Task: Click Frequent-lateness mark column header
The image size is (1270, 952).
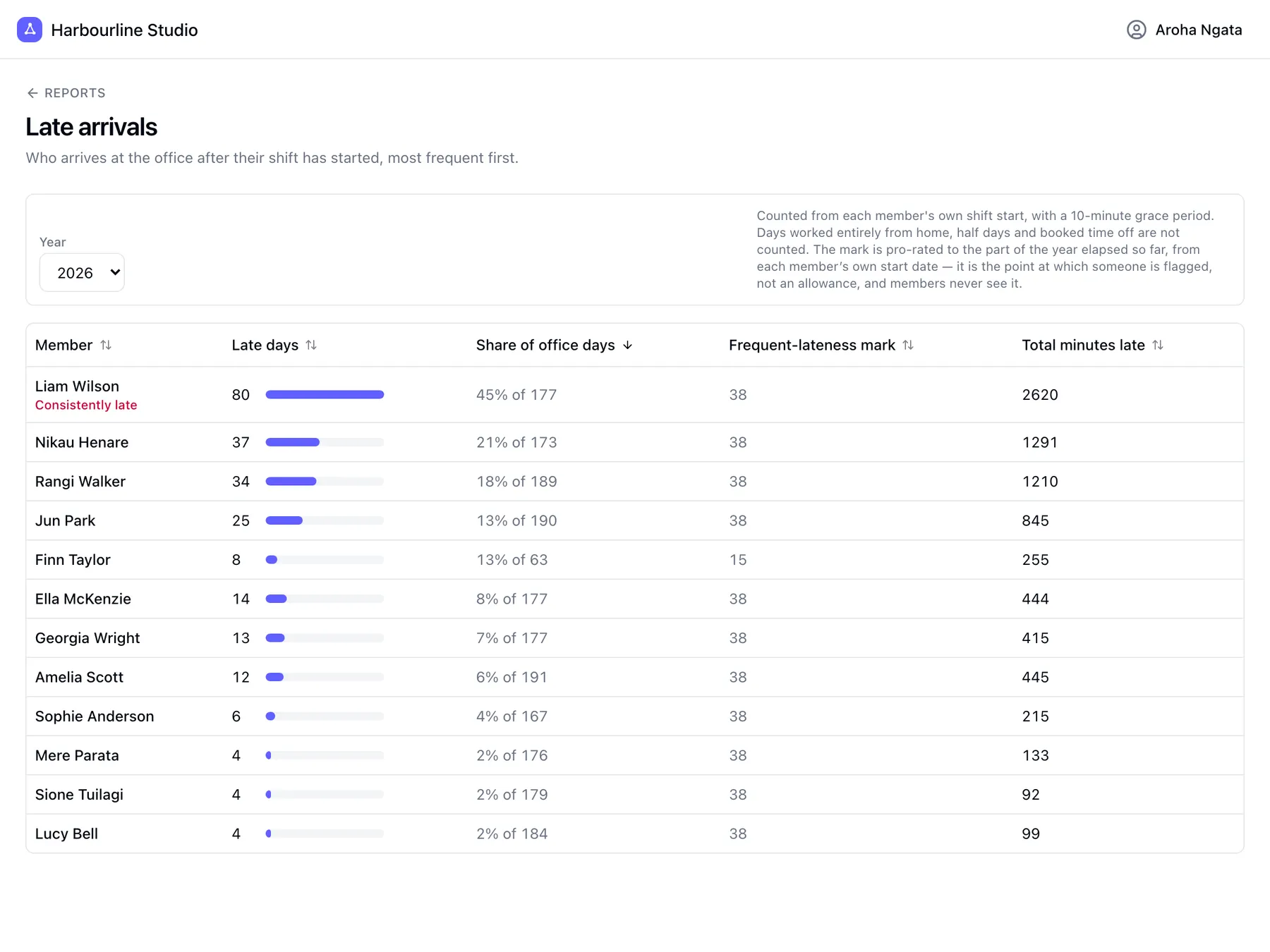Action: [812, 345]
